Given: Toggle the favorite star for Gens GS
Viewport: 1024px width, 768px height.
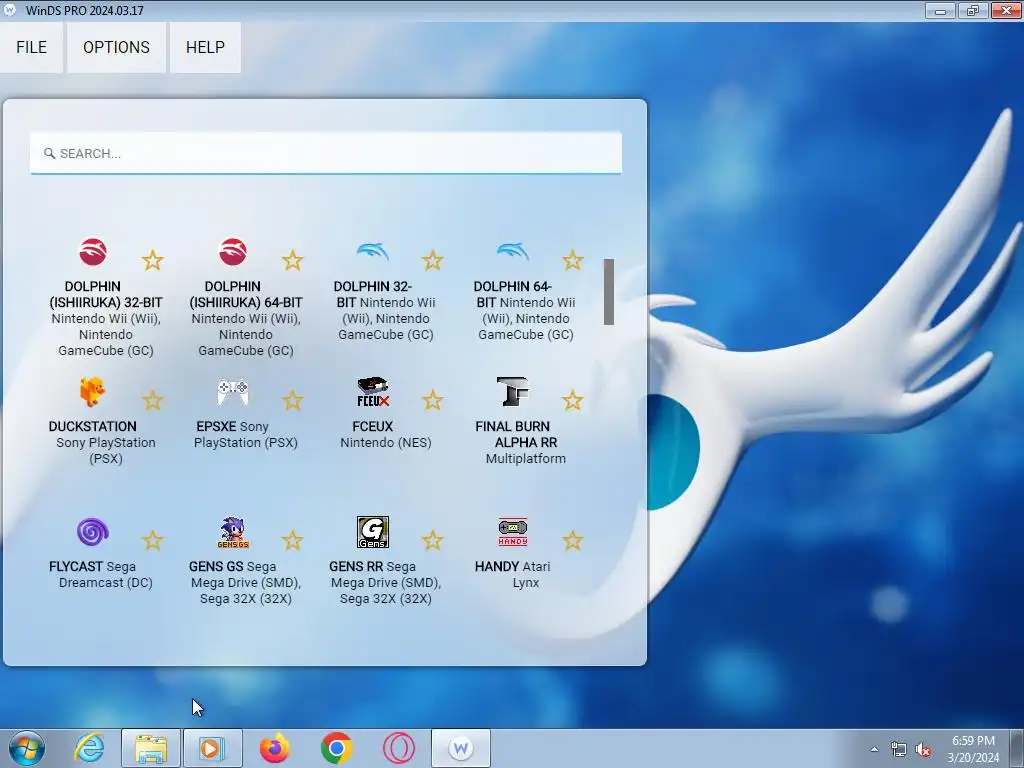Looking at the screenshot, I should [x=293, y=541].
